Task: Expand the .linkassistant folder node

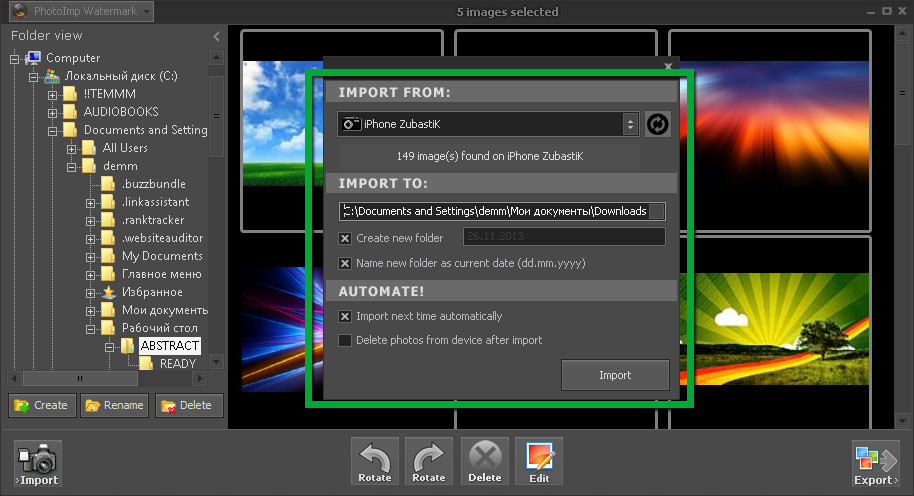Action: pyautogui.click(x=90, y=203)
